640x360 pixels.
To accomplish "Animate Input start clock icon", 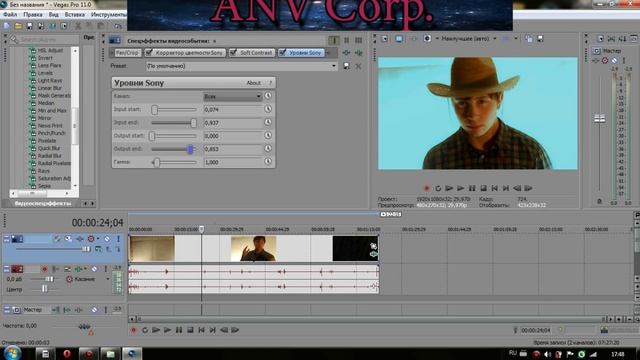I will pyautogui.click(x=268, y=109).
